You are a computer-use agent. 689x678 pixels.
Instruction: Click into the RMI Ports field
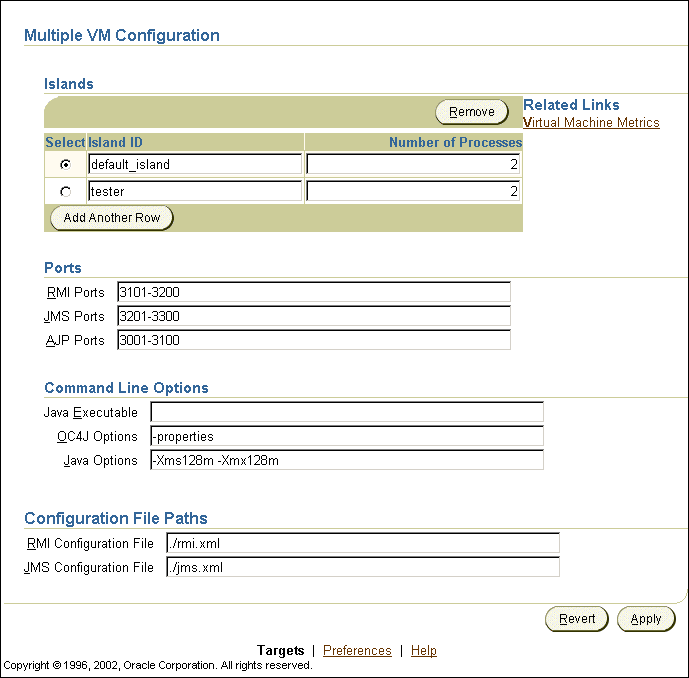click(314, 292)
